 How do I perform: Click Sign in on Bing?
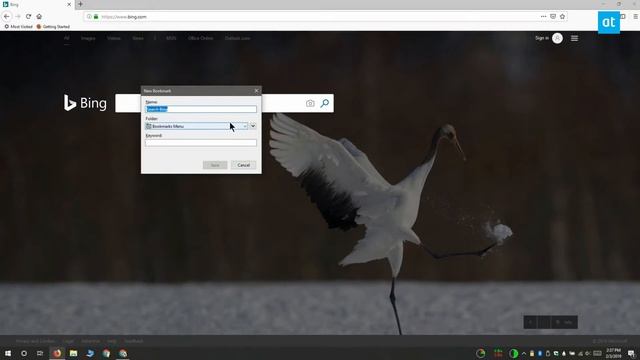[542, 38]
